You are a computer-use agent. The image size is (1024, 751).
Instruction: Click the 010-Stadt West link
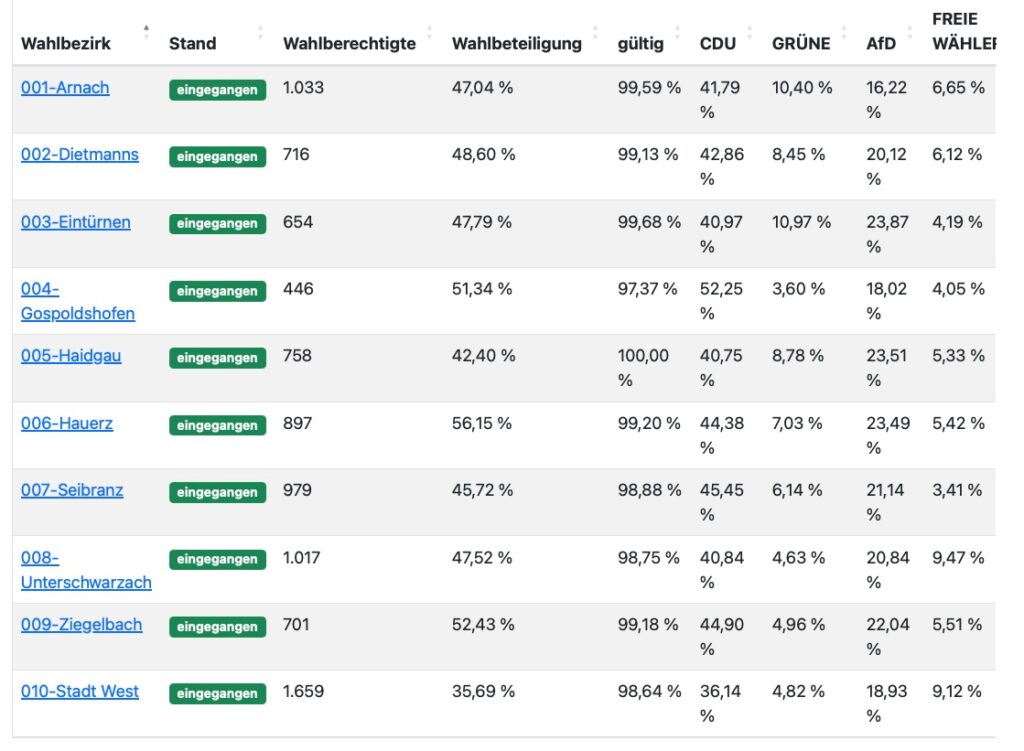(x=80, y=692)
